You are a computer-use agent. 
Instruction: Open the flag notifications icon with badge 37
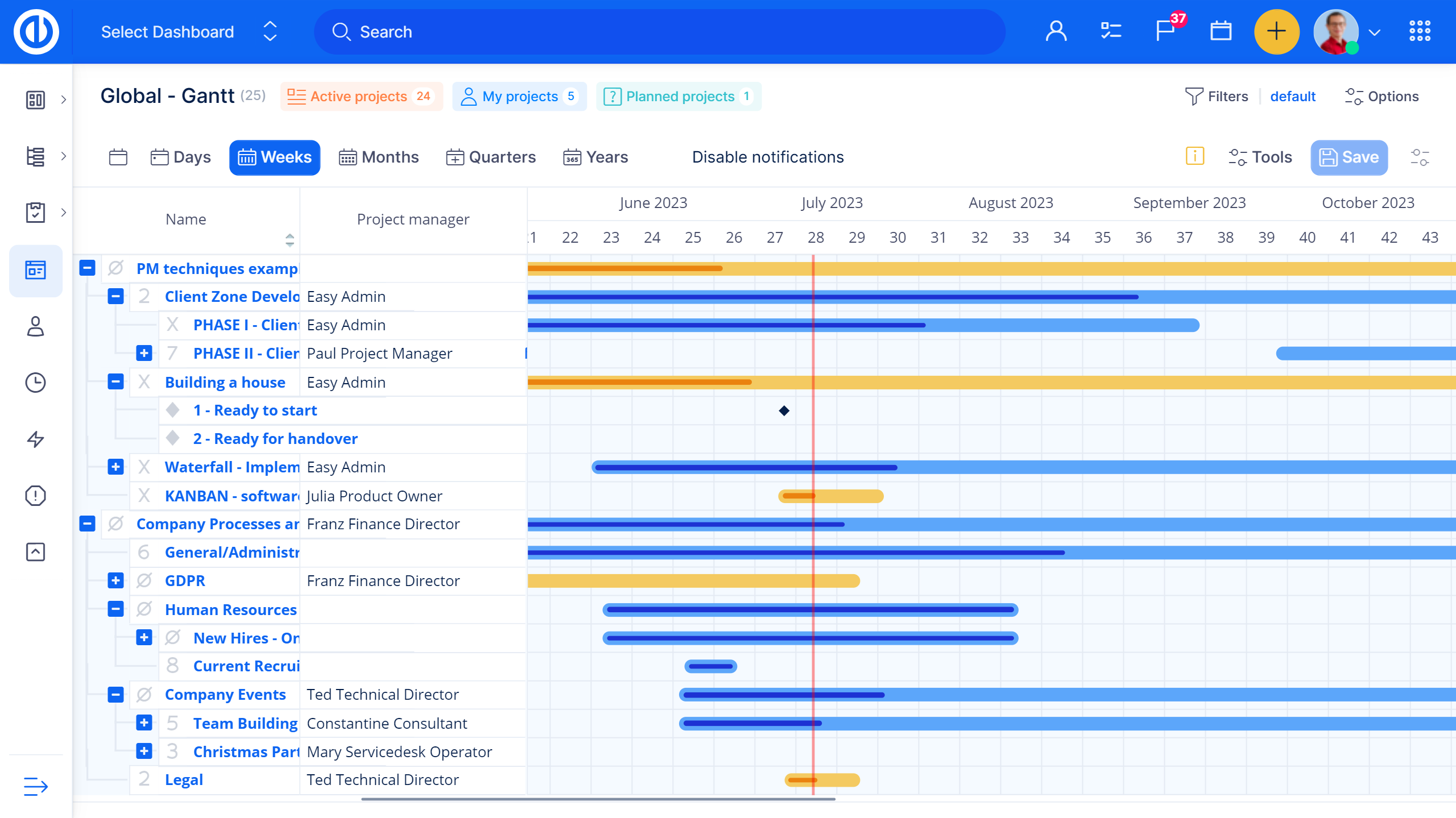(1166, 31)
